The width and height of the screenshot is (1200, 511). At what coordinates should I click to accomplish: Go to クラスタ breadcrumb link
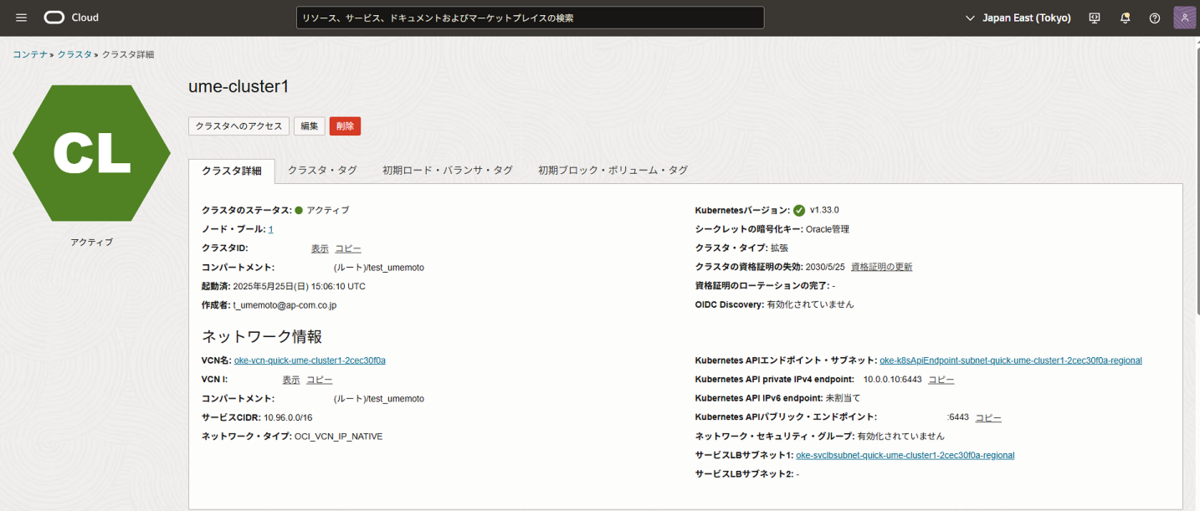pos(75,54)
